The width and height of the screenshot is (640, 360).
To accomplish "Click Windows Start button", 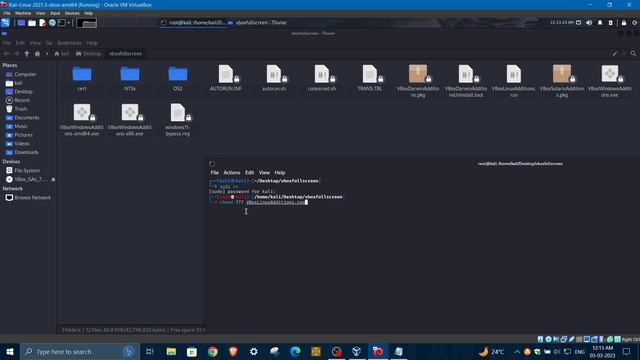I will pos(10,351).
